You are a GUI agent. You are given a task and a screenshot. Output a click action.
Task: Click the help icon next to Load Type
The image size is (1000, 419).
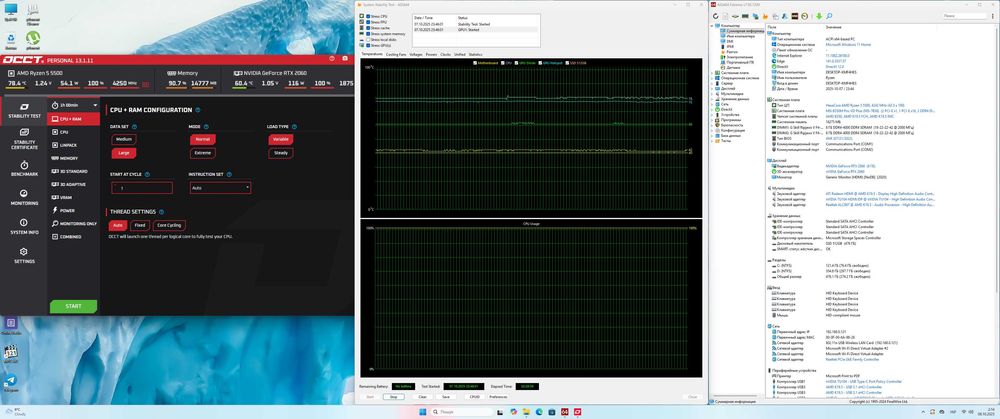[x=294, y=127]
